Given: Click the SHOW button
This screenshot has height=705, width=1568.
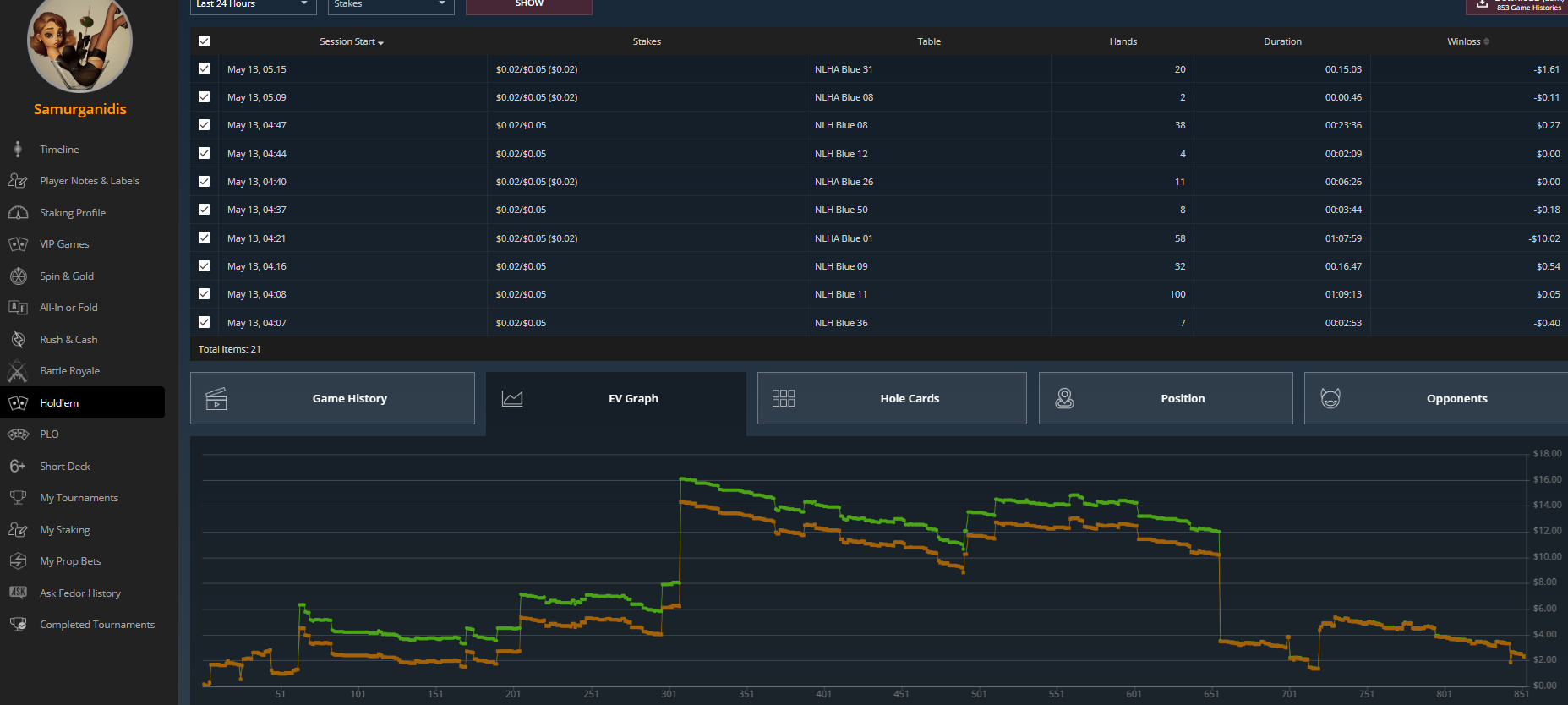Looking at the screenshot, I should [529, 5].
